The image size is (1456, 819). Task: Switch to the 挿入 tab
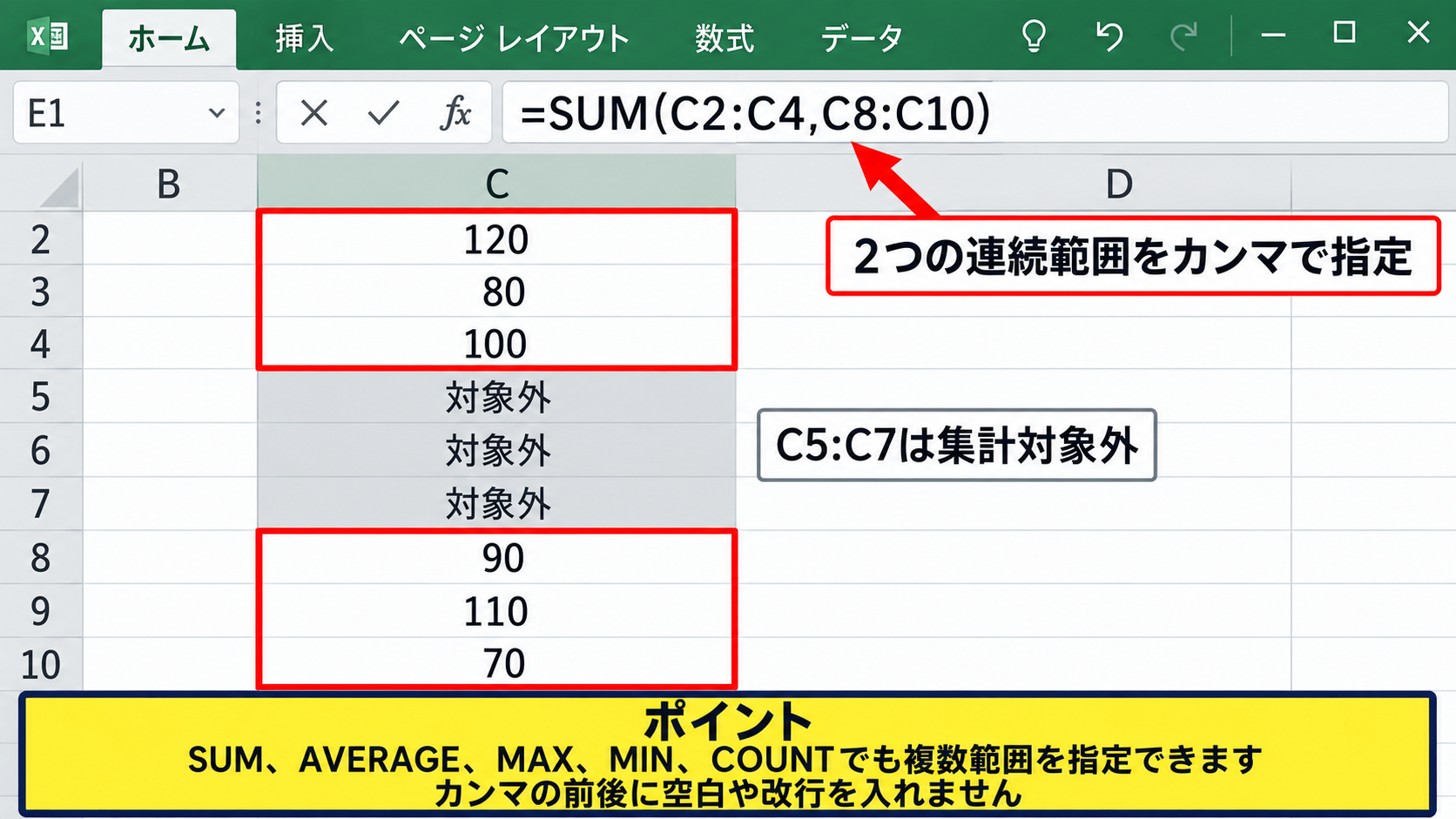[x=305, y=38]
